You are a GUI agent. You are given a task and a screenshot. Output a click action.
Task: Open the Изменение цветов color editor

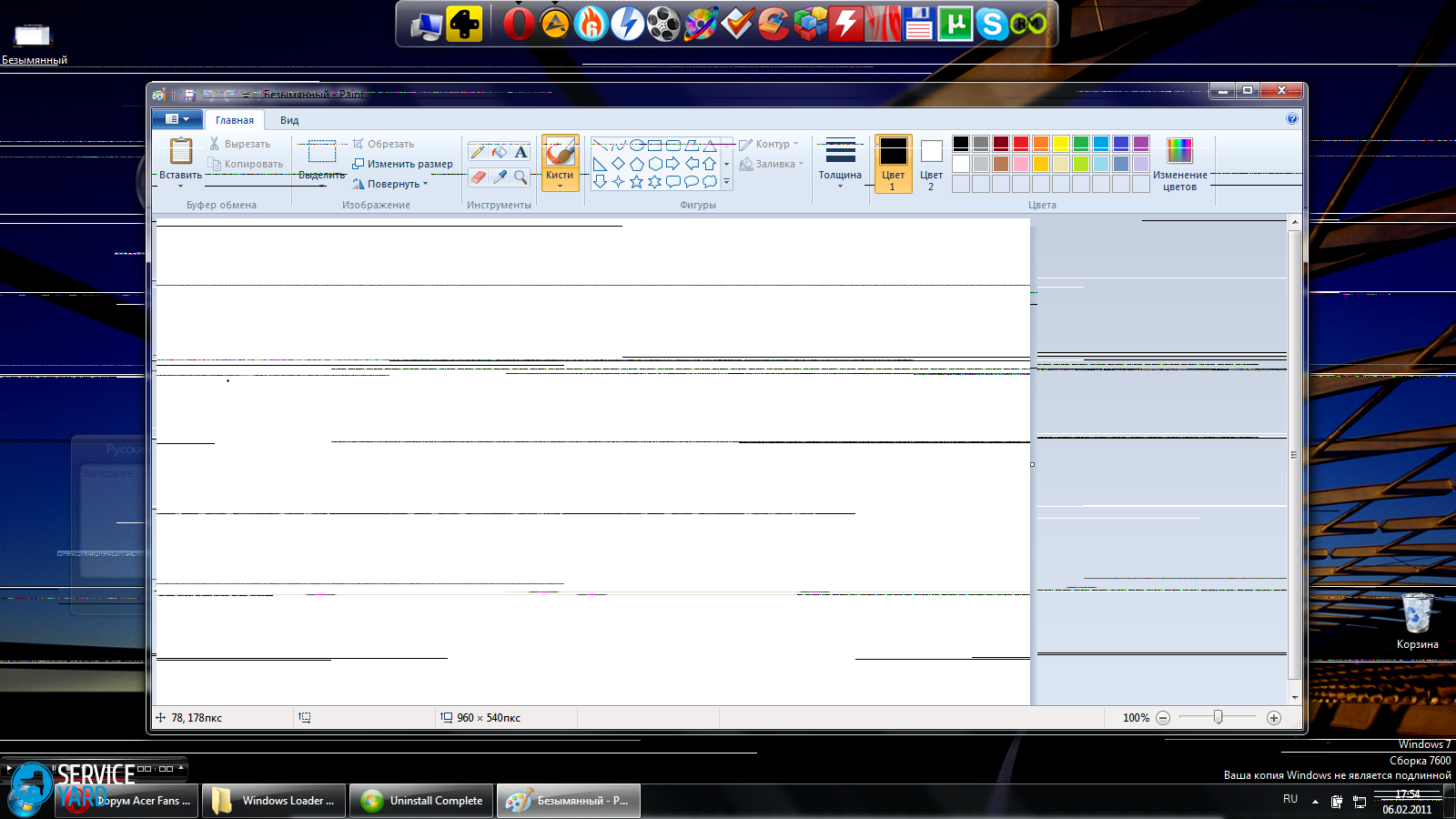click(x=1179, y=164)
